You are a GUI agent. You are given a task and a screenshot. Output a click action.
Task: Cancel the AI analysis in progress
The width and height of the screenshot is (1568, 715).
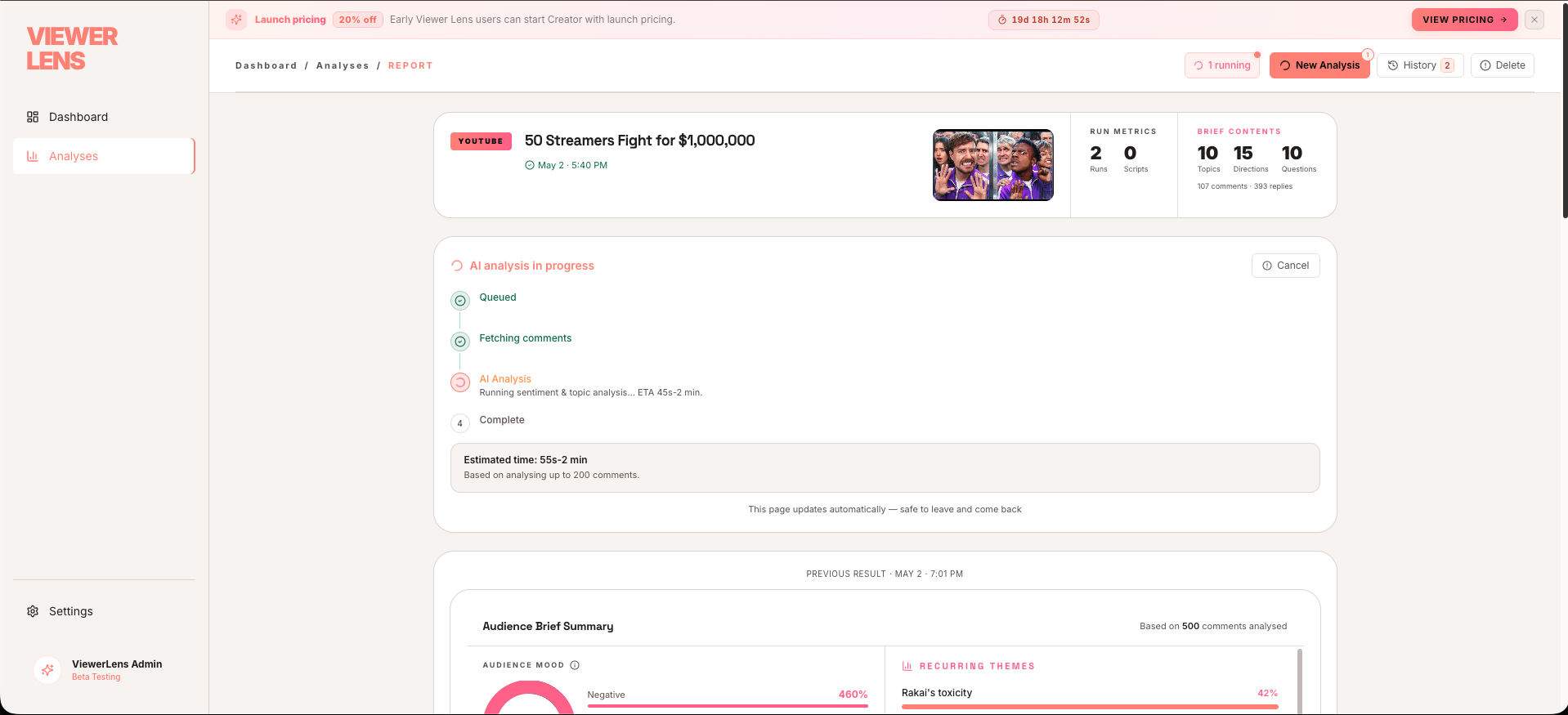[x=1285, y=266]
